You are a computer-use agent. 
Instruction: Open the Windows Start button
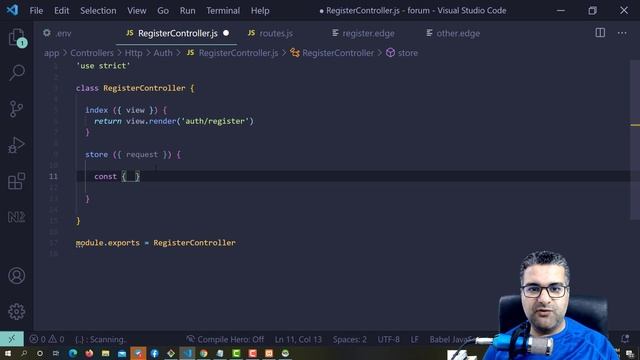[x=7, y=353]
